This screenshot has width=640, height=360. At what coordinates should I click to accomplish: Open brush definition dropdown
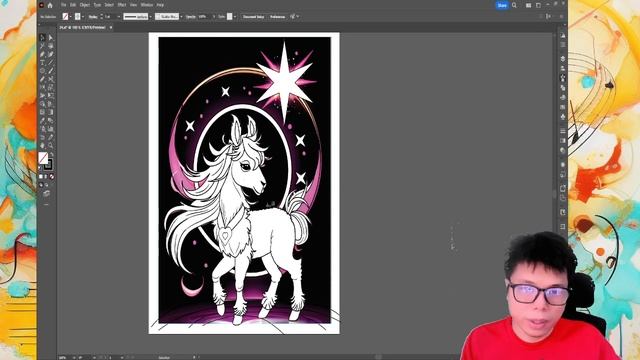[181, 17]
